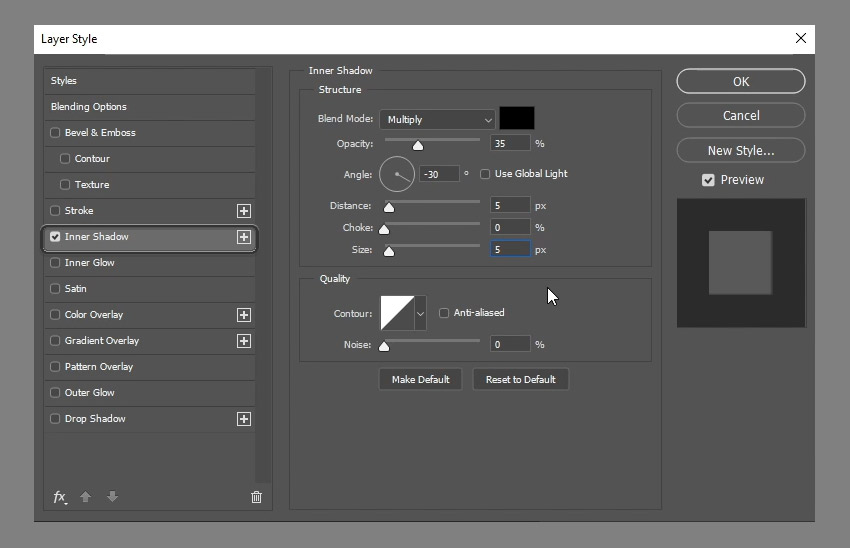This screenshot has width=850, height=548.
Task: Click the Noise slider handle
Action: (x=384, y=346)
